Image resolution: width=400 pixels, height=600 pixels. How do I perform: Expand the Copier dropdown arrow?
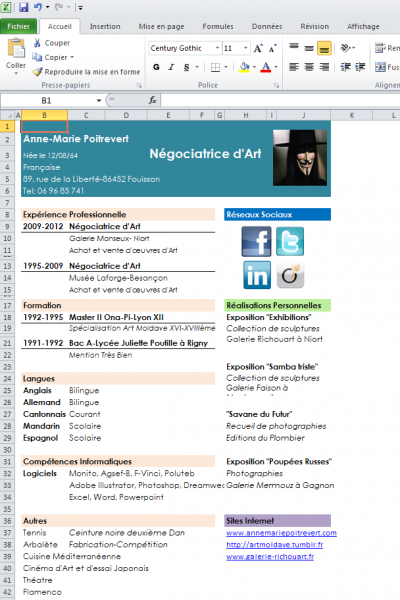72,57
